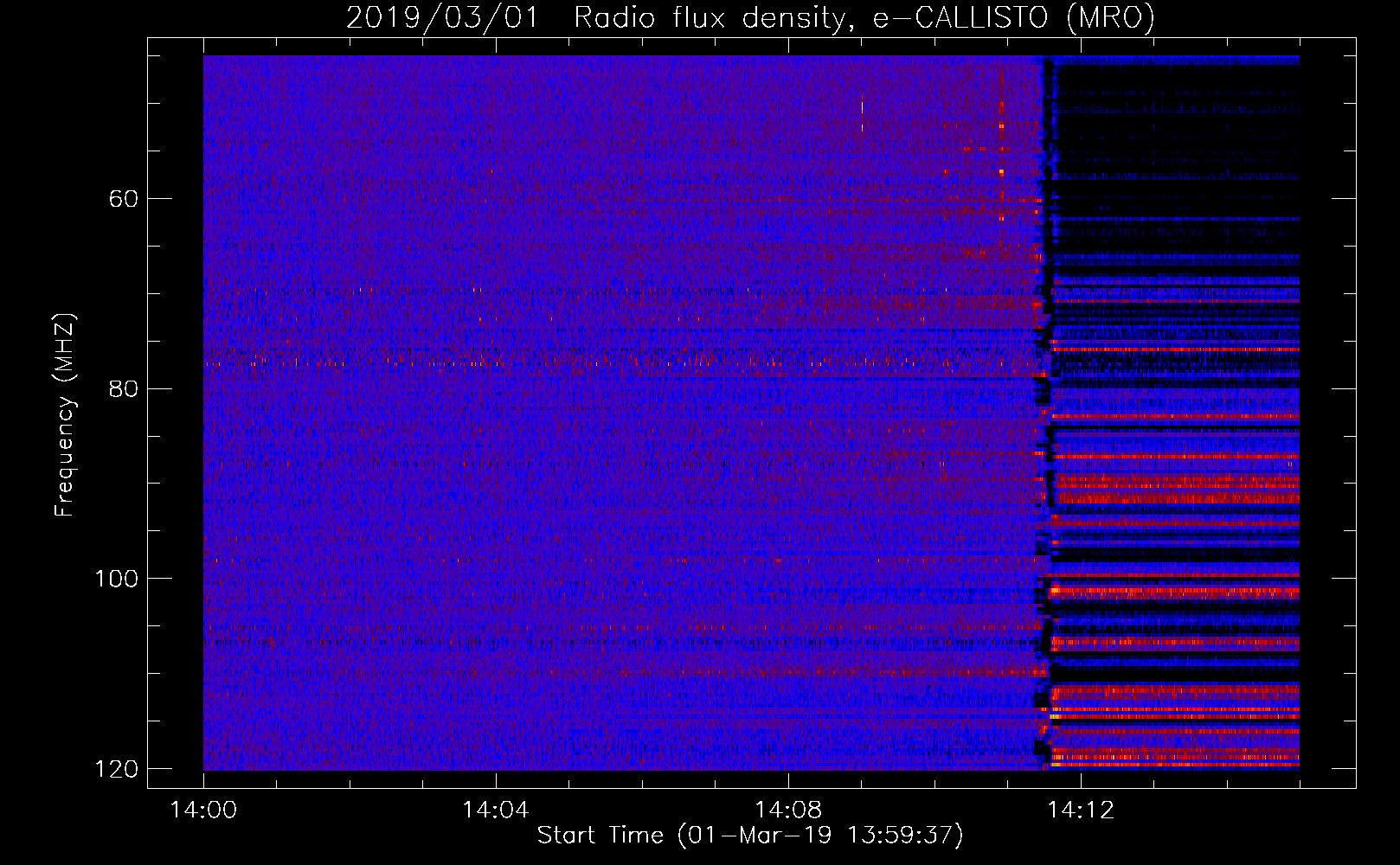Click the 14:04 time tick label
Screen dimensions: 1400x865
(495, 810)
